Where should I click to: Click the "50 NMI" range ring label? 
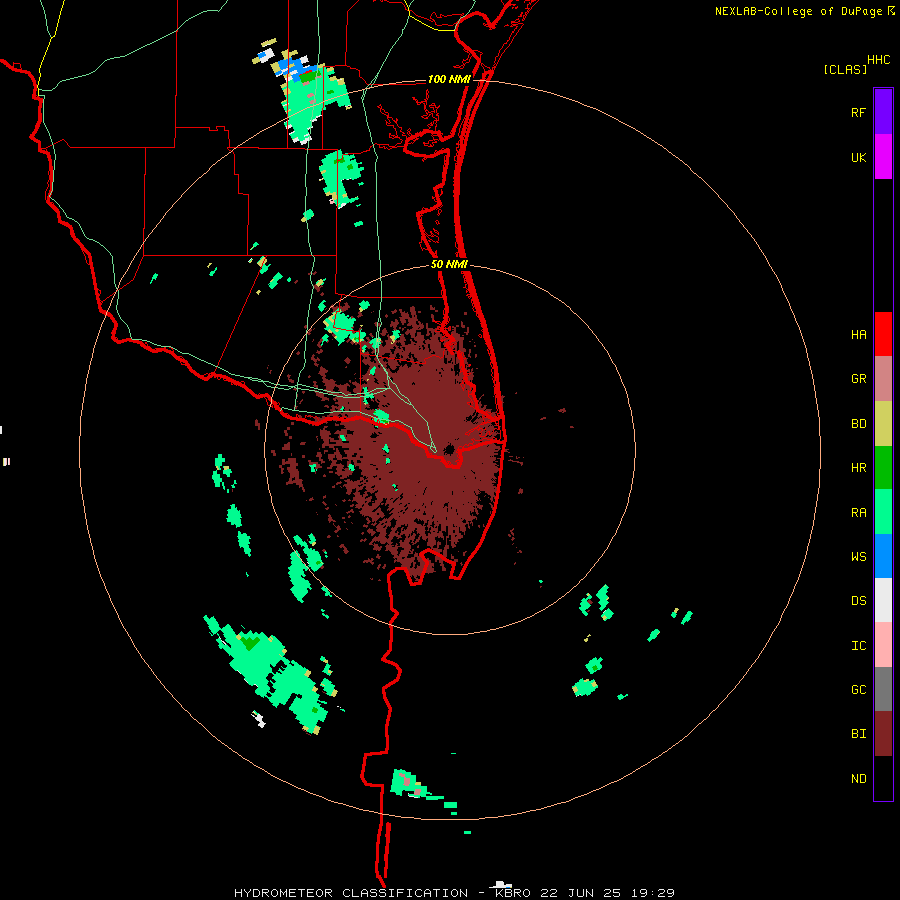[449, 264]
